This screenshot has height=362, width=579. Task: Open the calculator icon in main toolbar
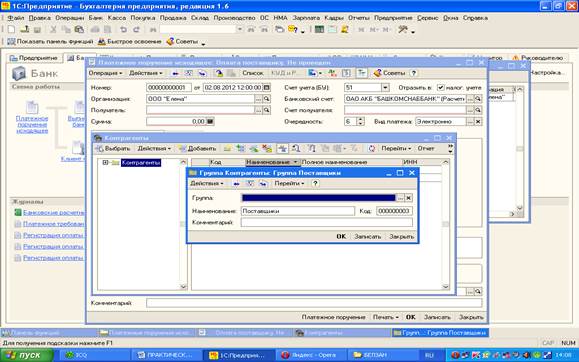point(319,30)
